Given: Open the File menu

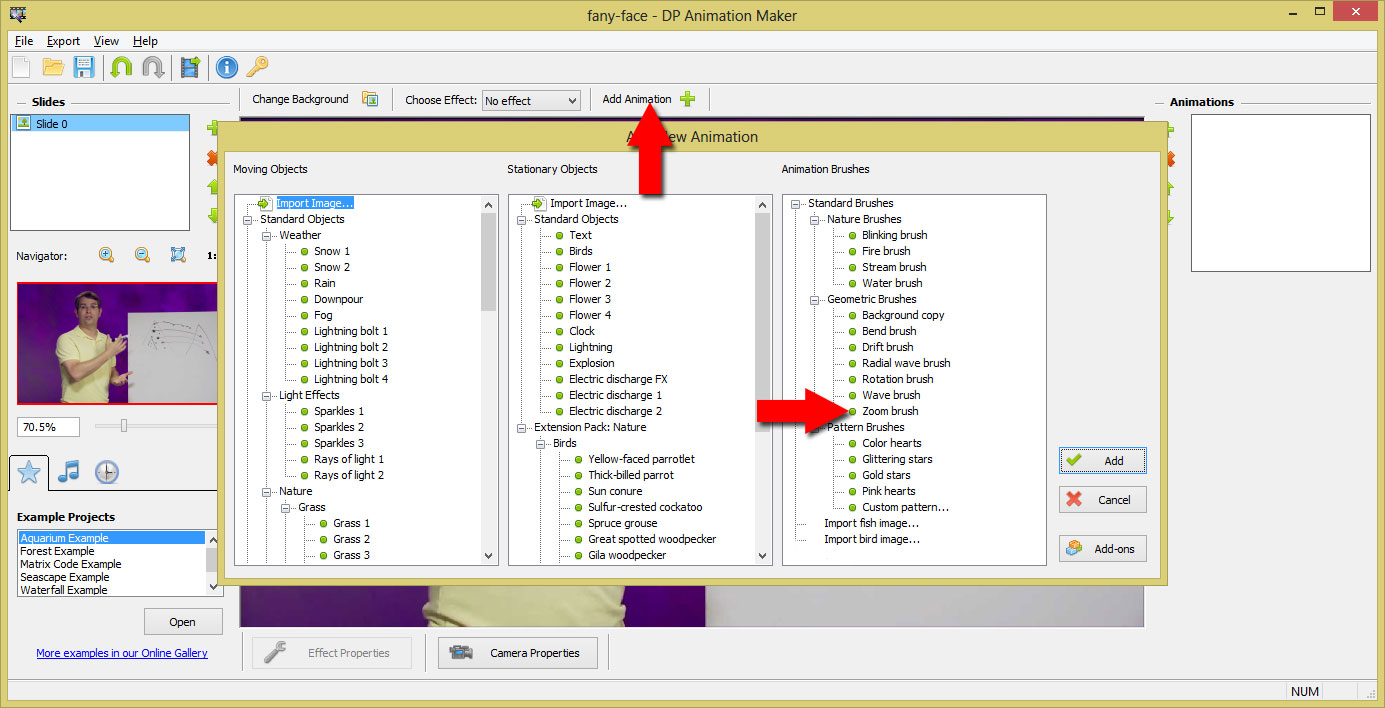Looking at the screenshot, I should 24,41.
